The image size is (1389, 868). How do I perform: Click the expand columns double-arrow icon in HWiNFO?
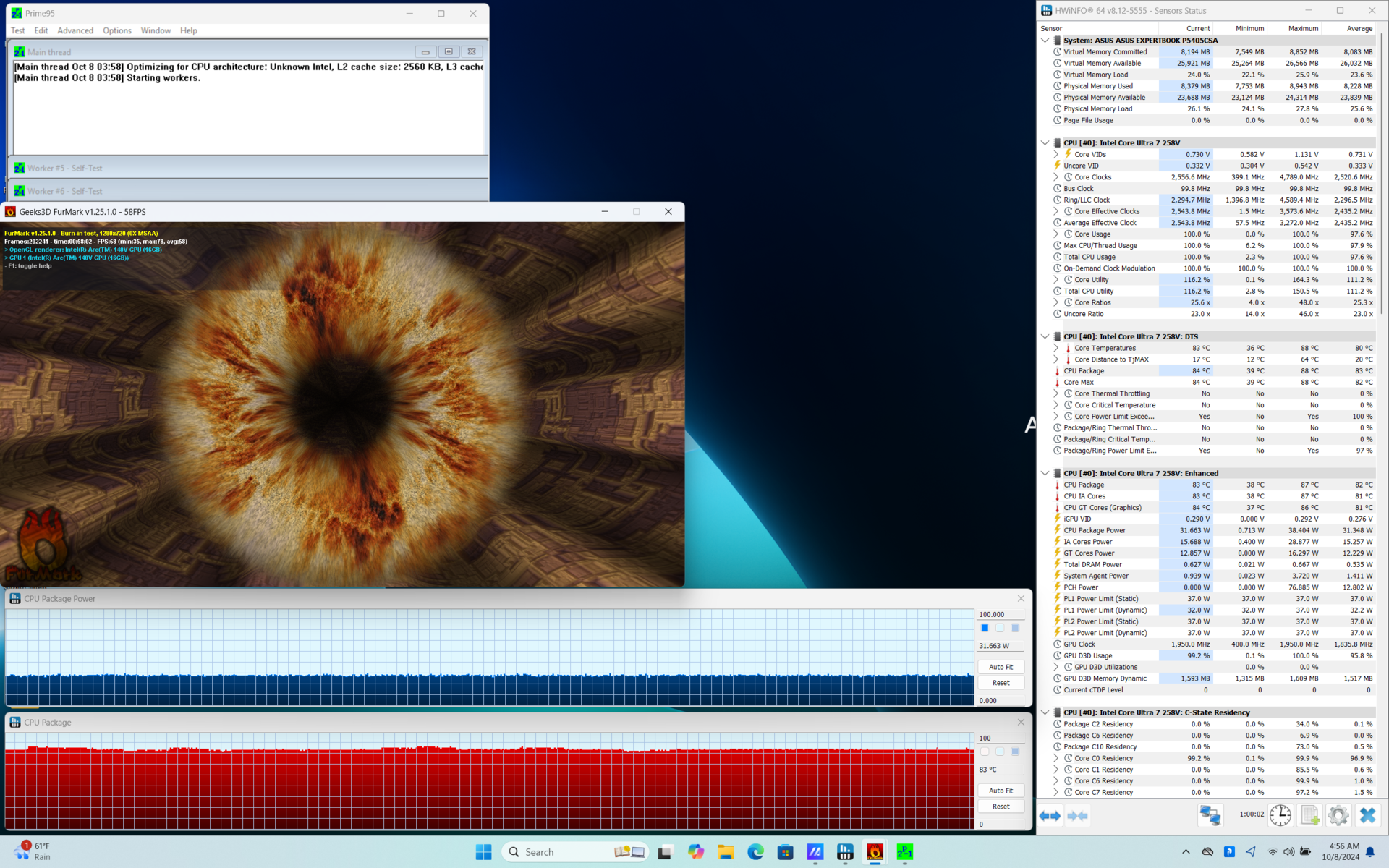pyautogui.click(x=1050, y=816)
